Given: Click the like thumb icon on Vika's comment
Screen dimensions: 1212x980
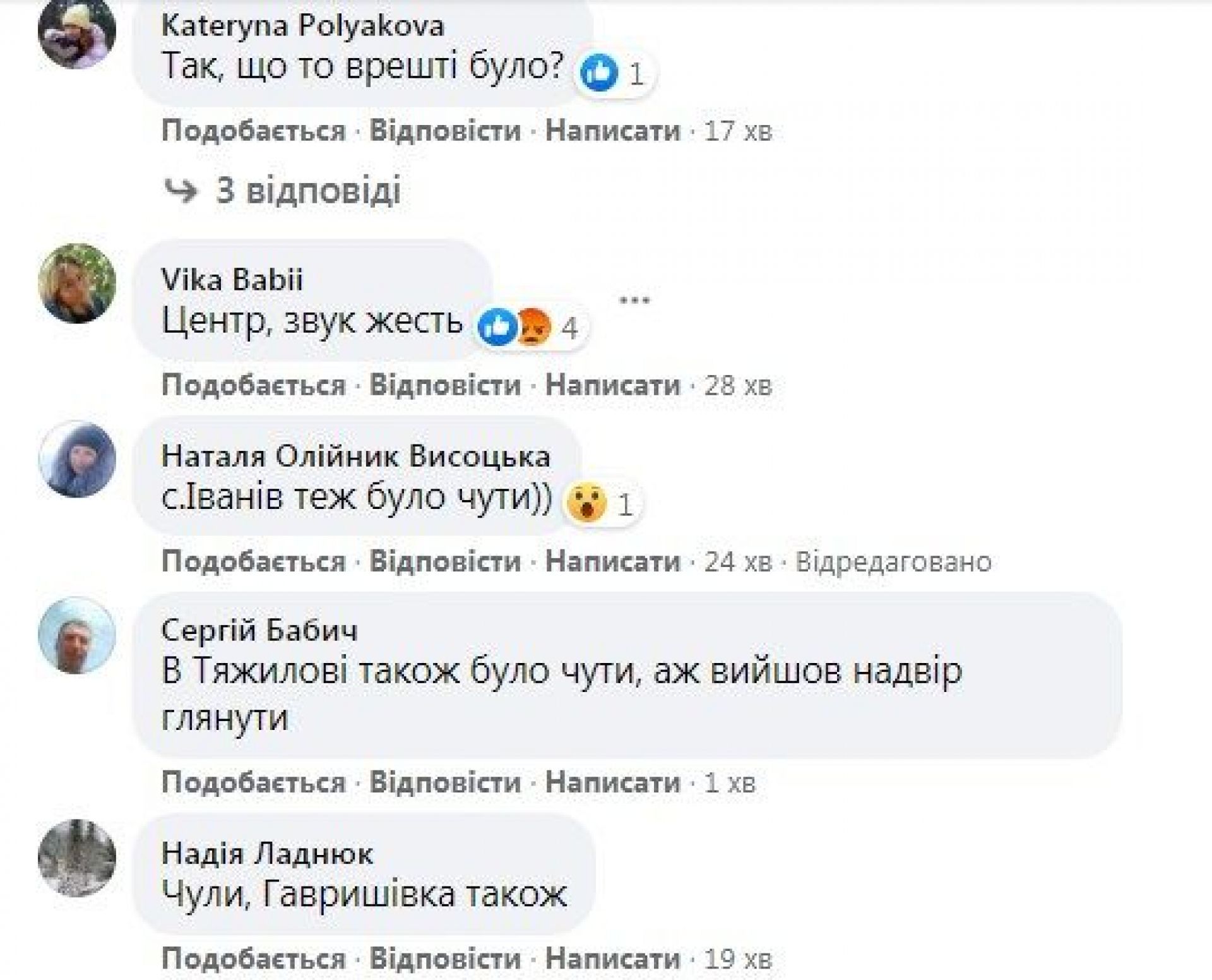Looking at the screenshot, I should pyautogui.click(x=497, y=327).
